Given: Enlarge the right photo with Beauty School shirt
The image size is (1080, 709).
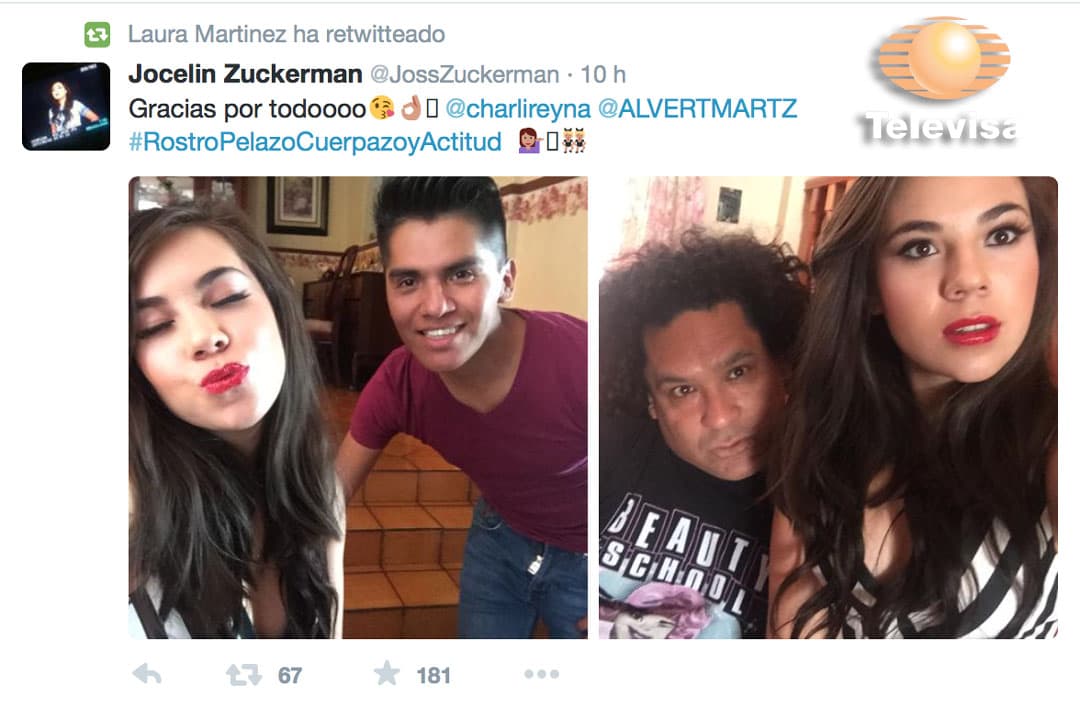Looking at the screenshot, I should point(828,407).
